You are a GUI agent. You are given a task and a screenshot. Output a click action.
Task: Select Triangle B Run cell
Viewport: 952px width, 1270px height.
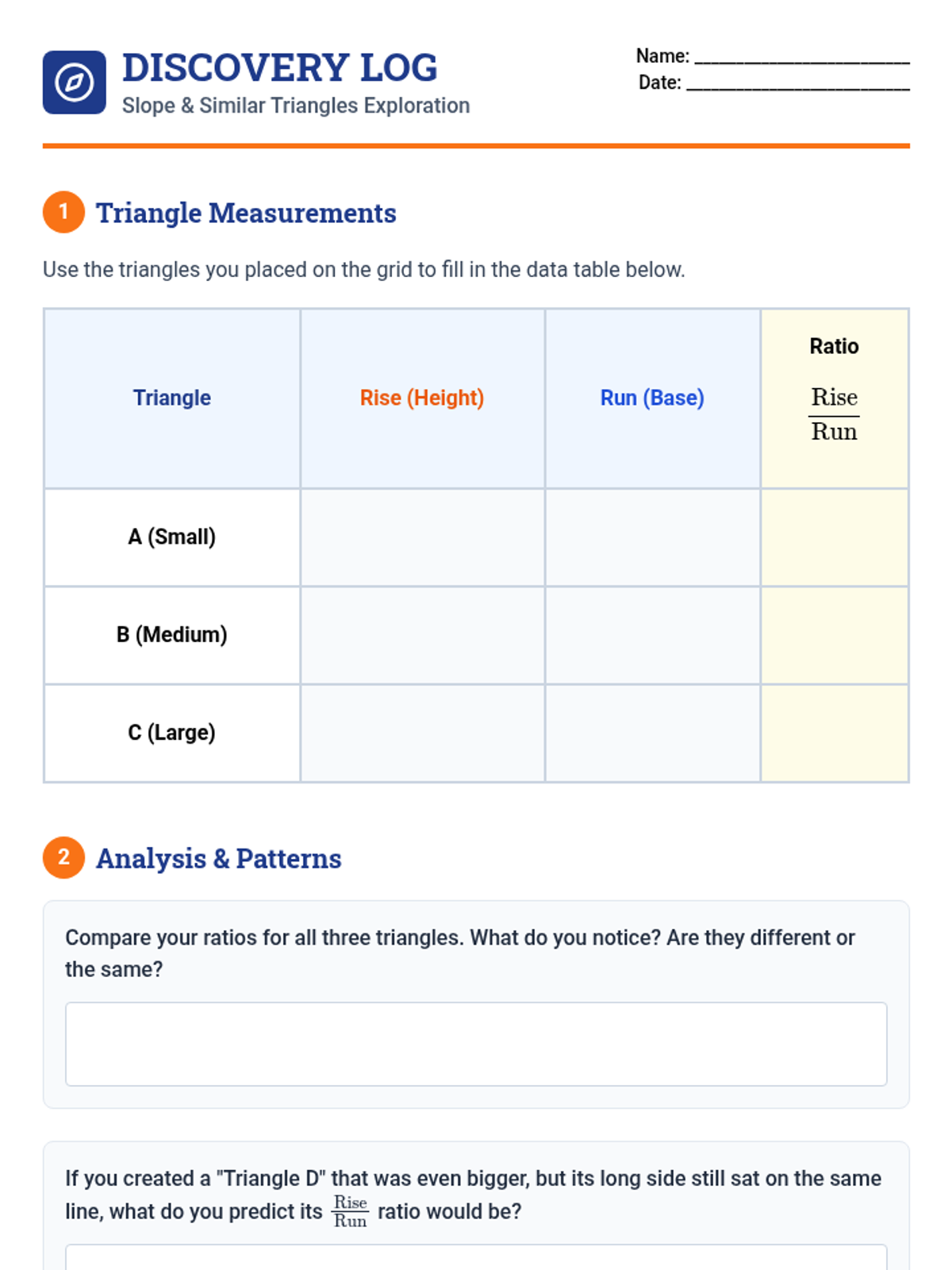tap(652, 635)
